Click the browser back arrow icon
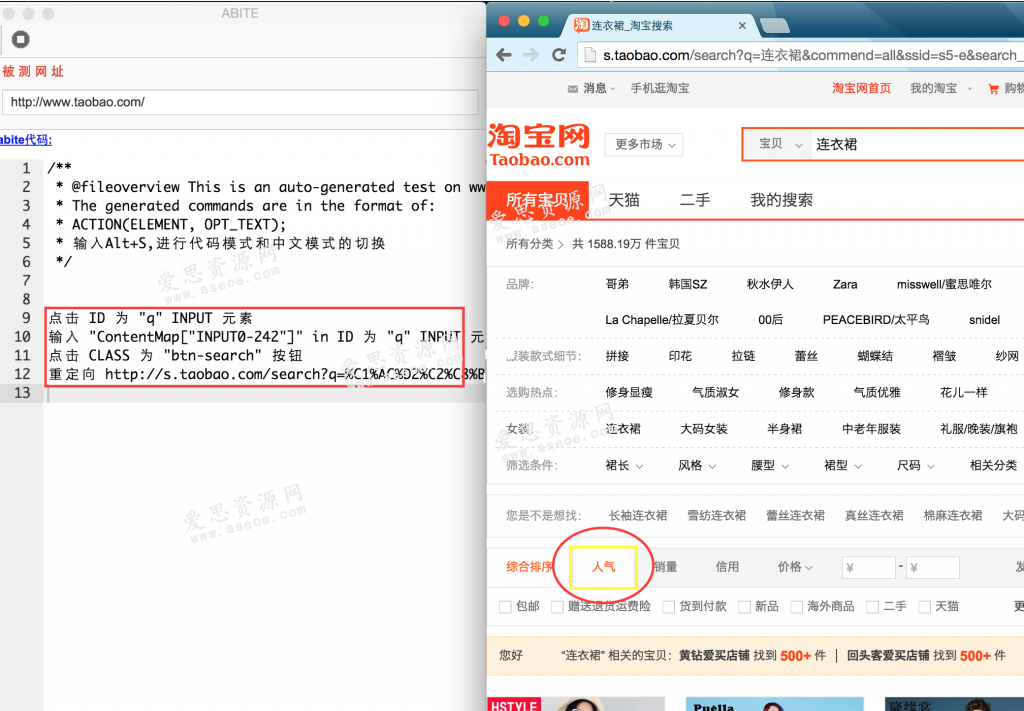This screenshot has width=1024, height=711. 503,55
